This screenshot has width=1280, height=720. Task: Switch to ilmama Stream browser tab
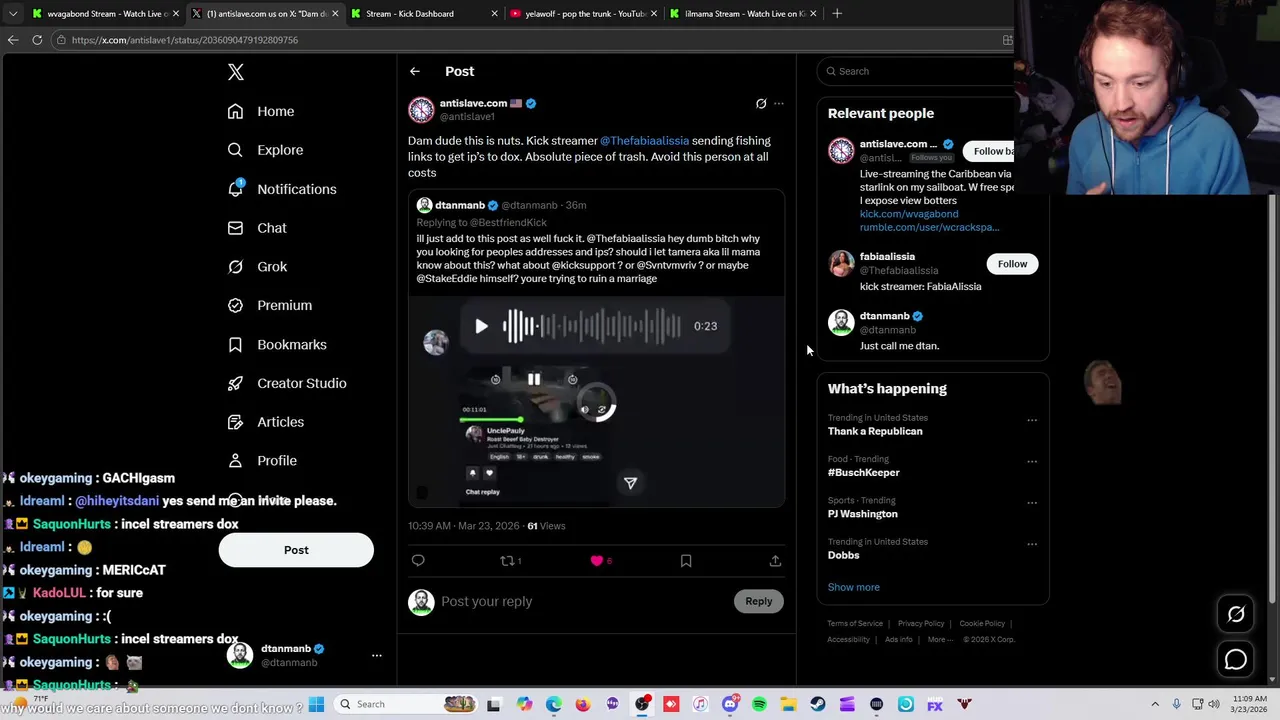(745, 13)
